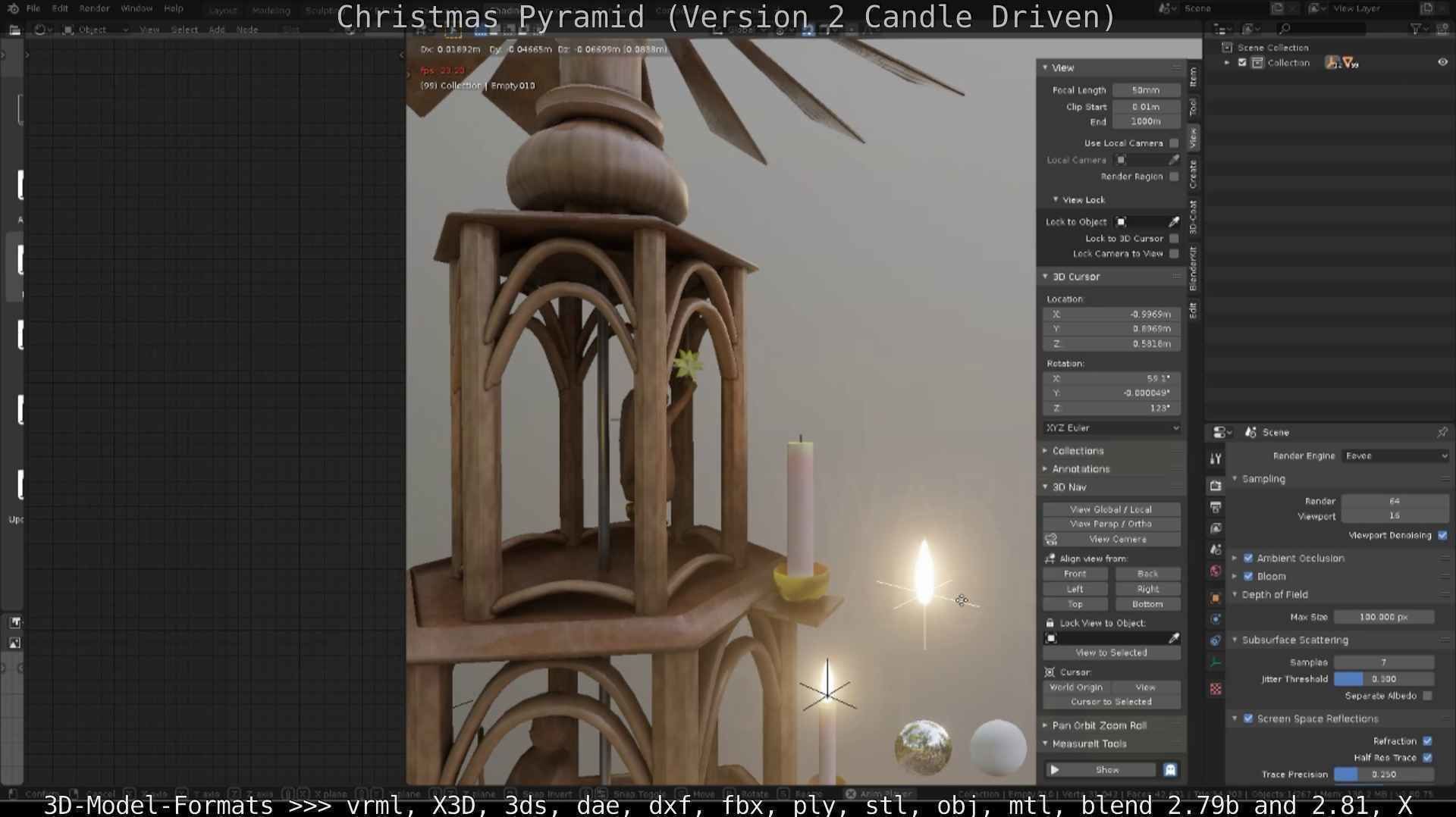Collapse the Sampling panel

1235,479
